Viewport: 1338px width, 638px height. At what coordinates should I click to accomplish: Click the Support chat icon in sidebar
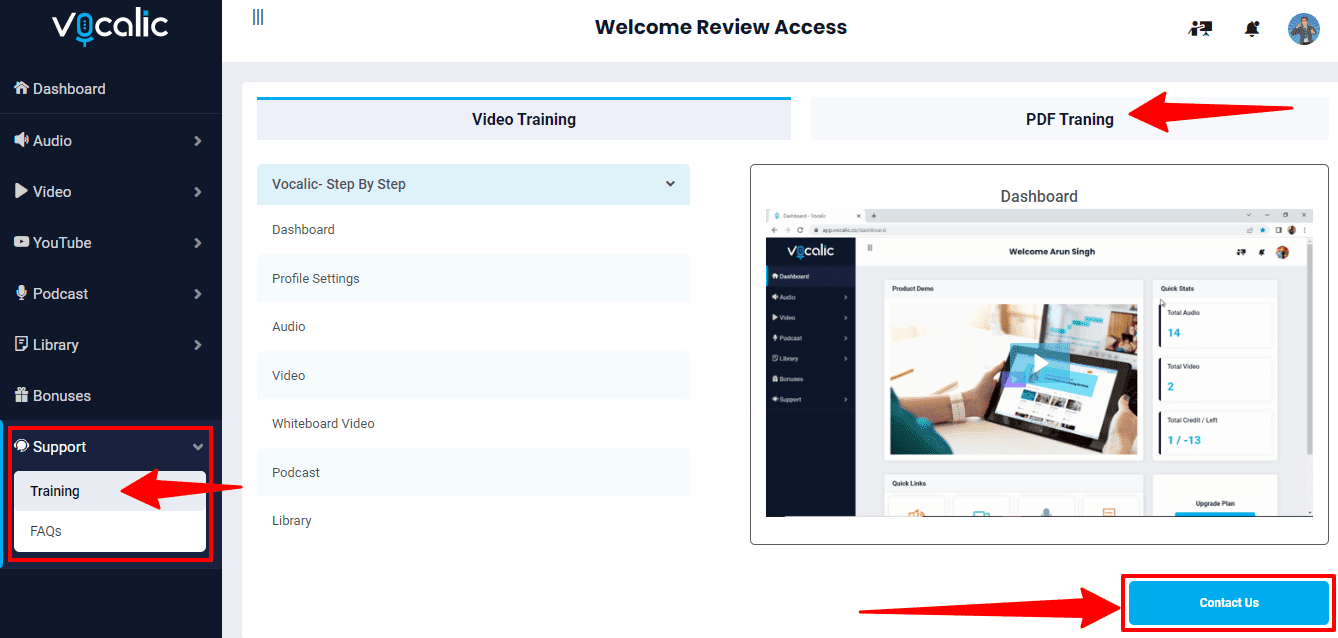coord(21,446)
